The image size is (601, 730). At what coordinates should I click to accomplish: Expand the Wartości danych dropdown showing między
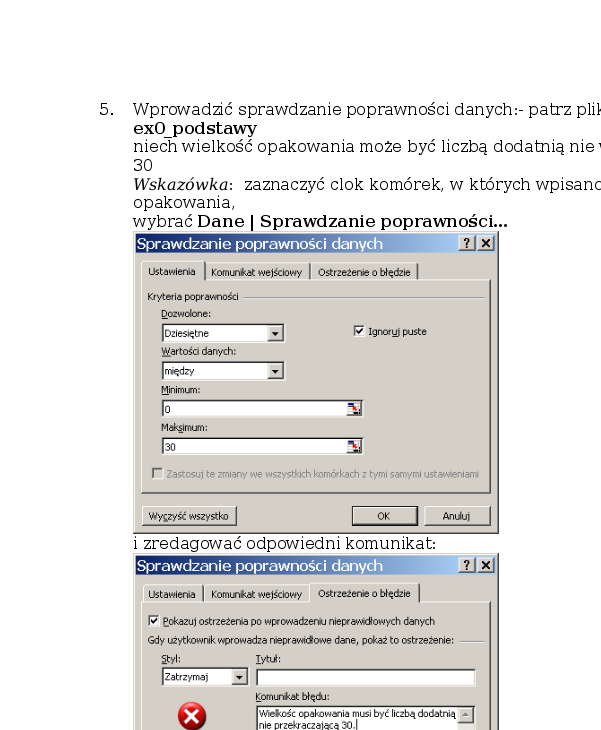(276, 371)
